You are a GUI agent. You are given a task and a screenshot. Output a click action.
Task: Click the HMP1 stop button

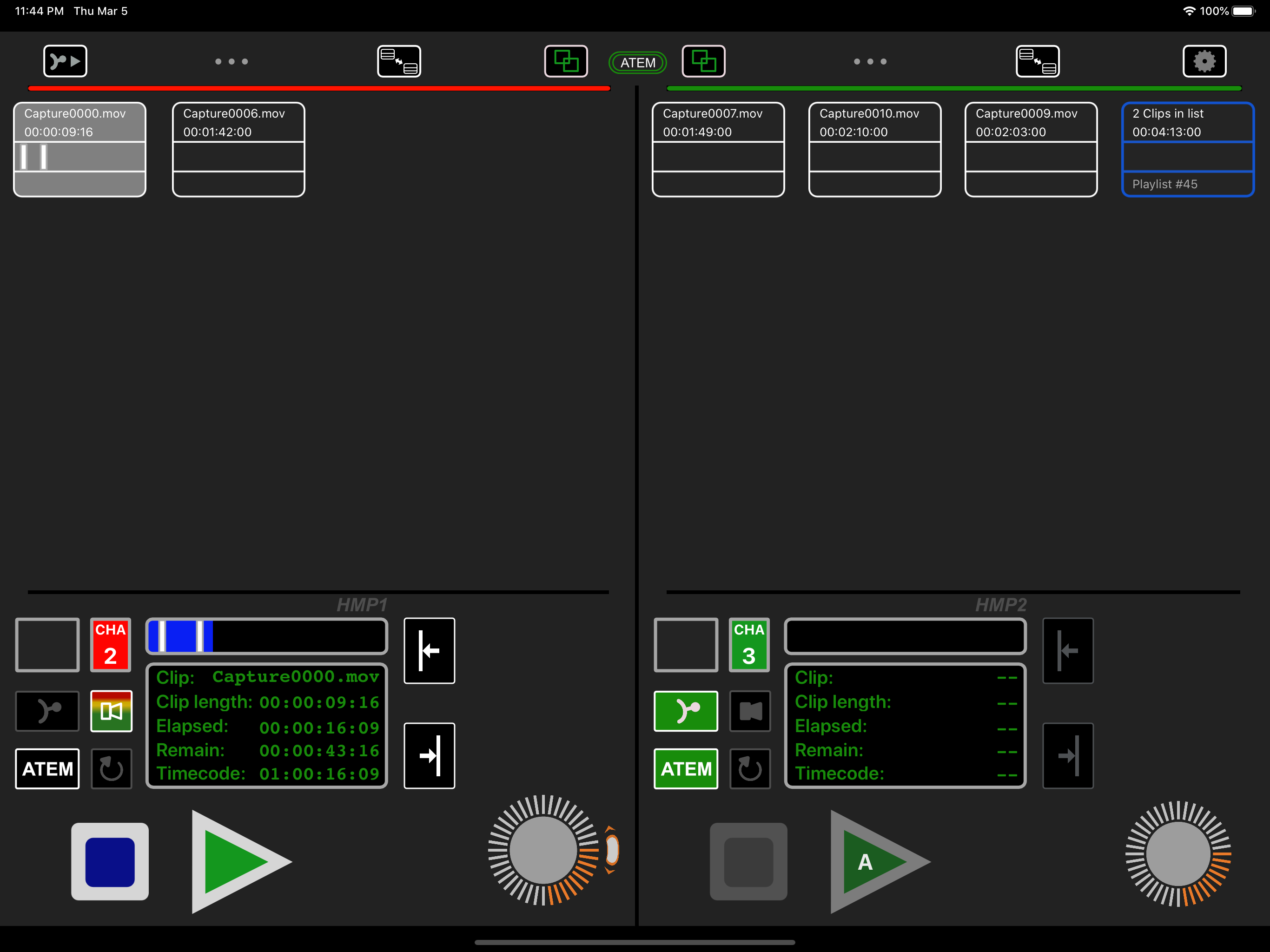click(x=110, y=861)
